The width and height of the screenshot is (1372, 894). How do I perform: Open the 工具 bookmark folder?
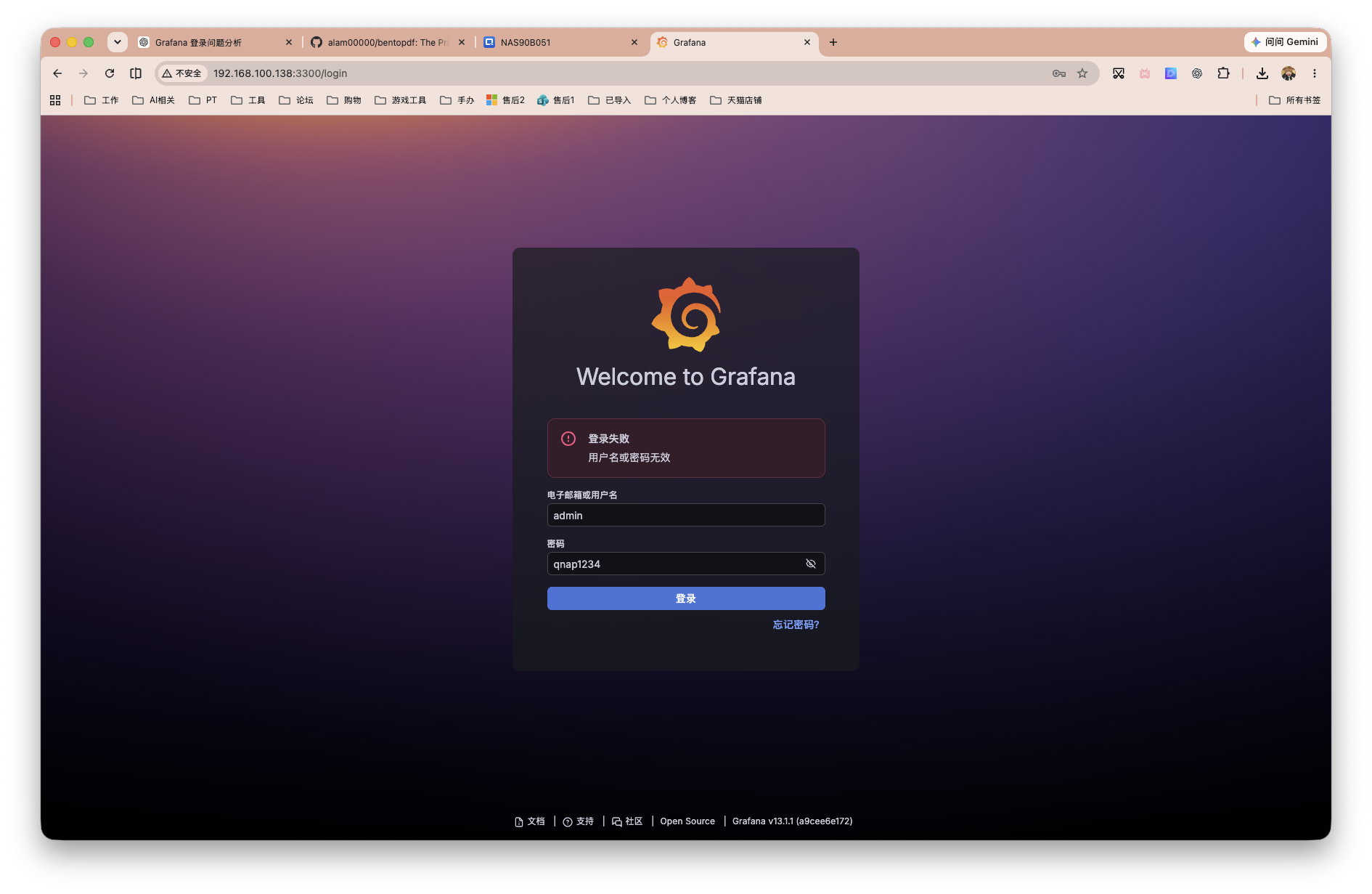[x=248, y=100]
